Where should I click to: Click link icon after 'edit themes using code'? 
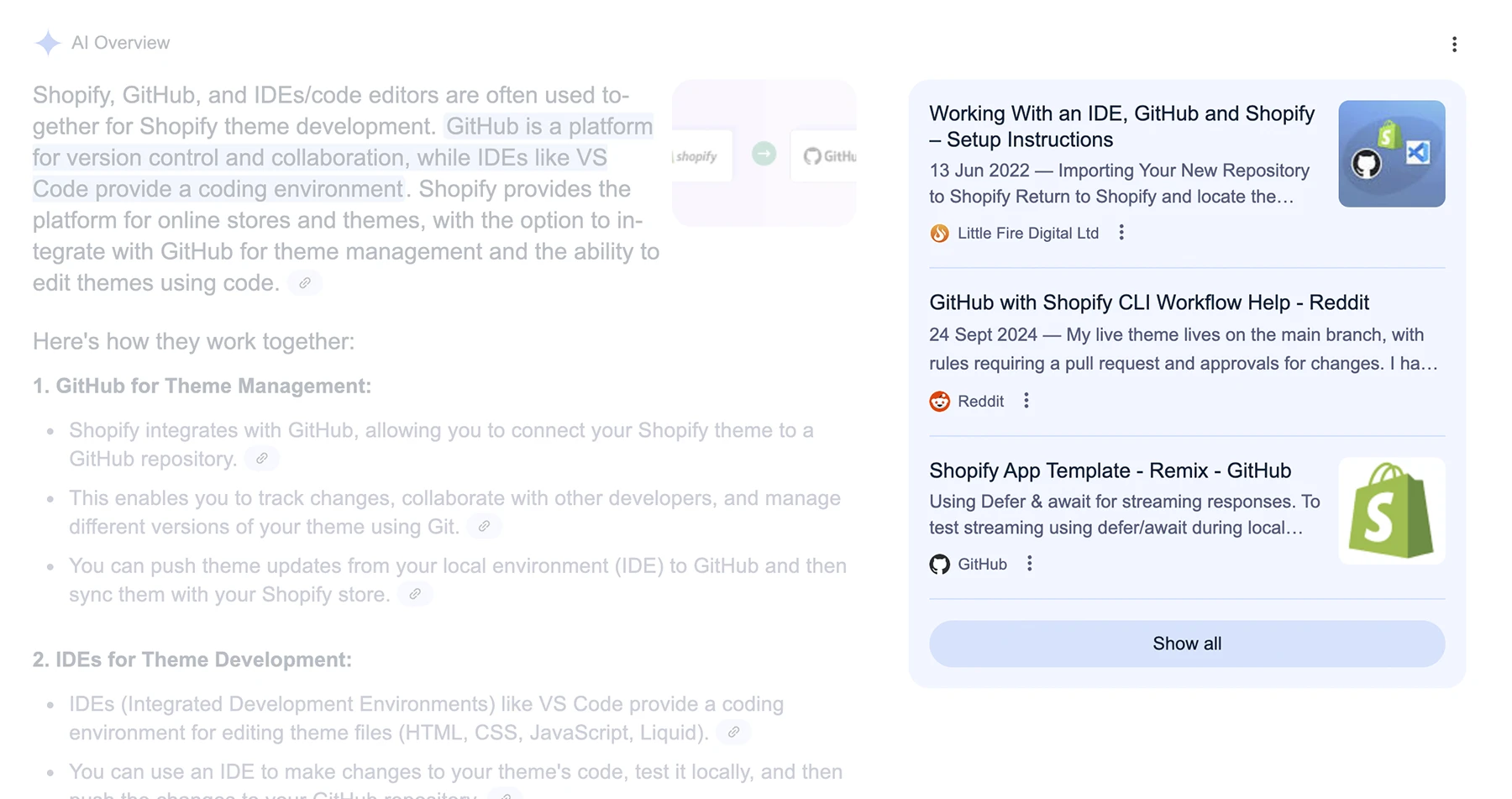[x=305, y=283]
